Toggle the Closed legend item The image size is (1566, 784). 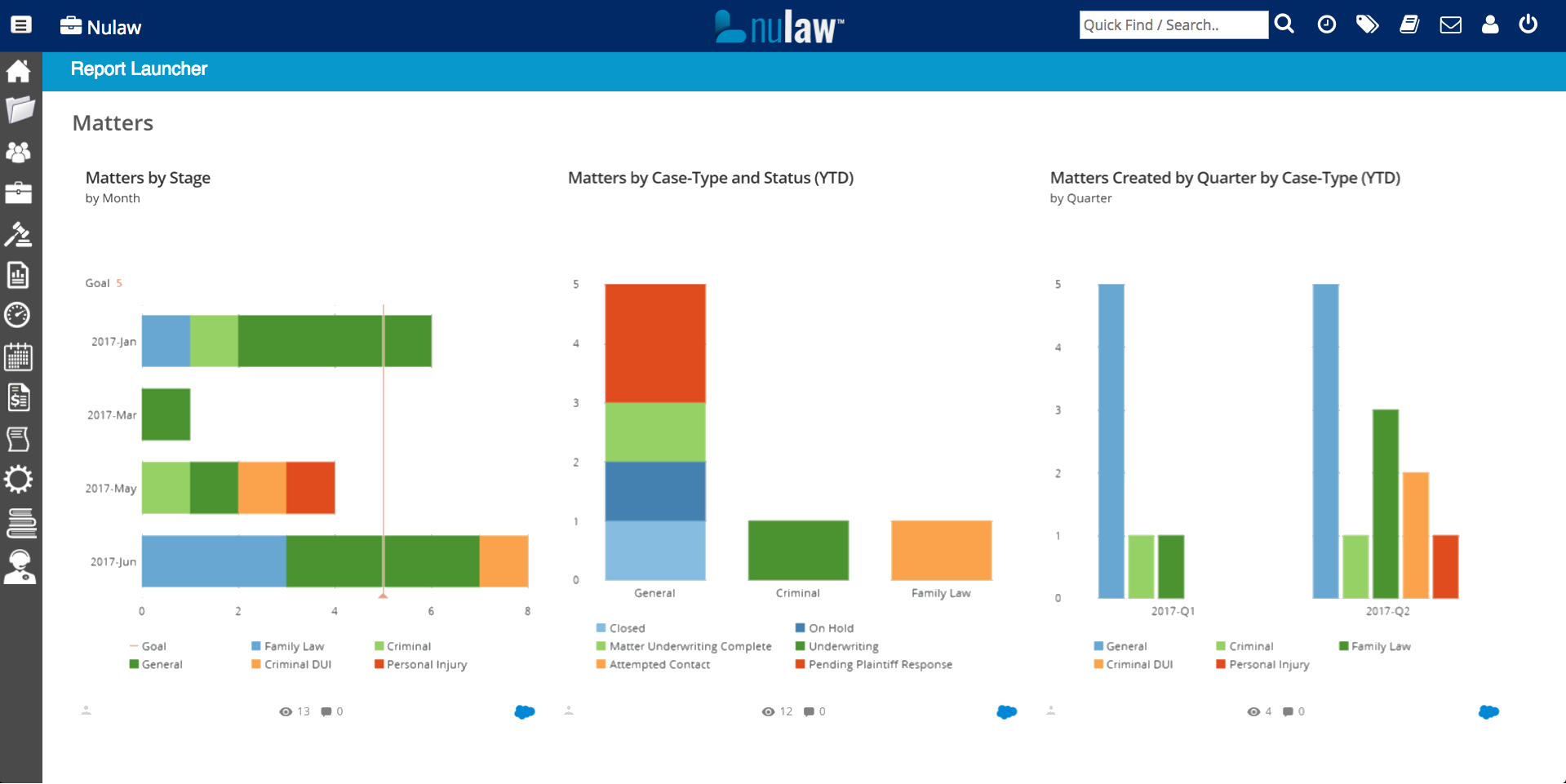[626, 628]
